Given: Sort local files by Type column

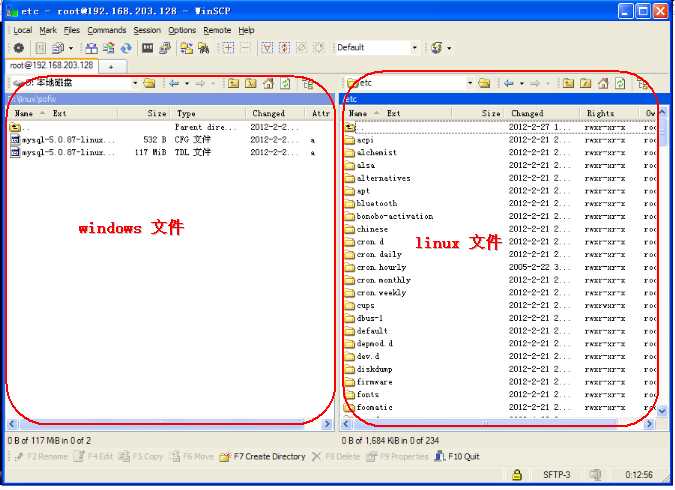Looking at the screenshot, I should coord(208,114).
